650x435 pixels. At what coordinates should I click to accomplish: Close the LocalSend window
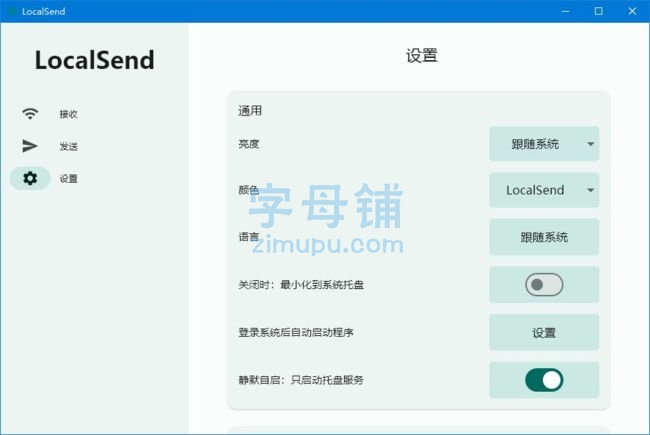point(632,11)
